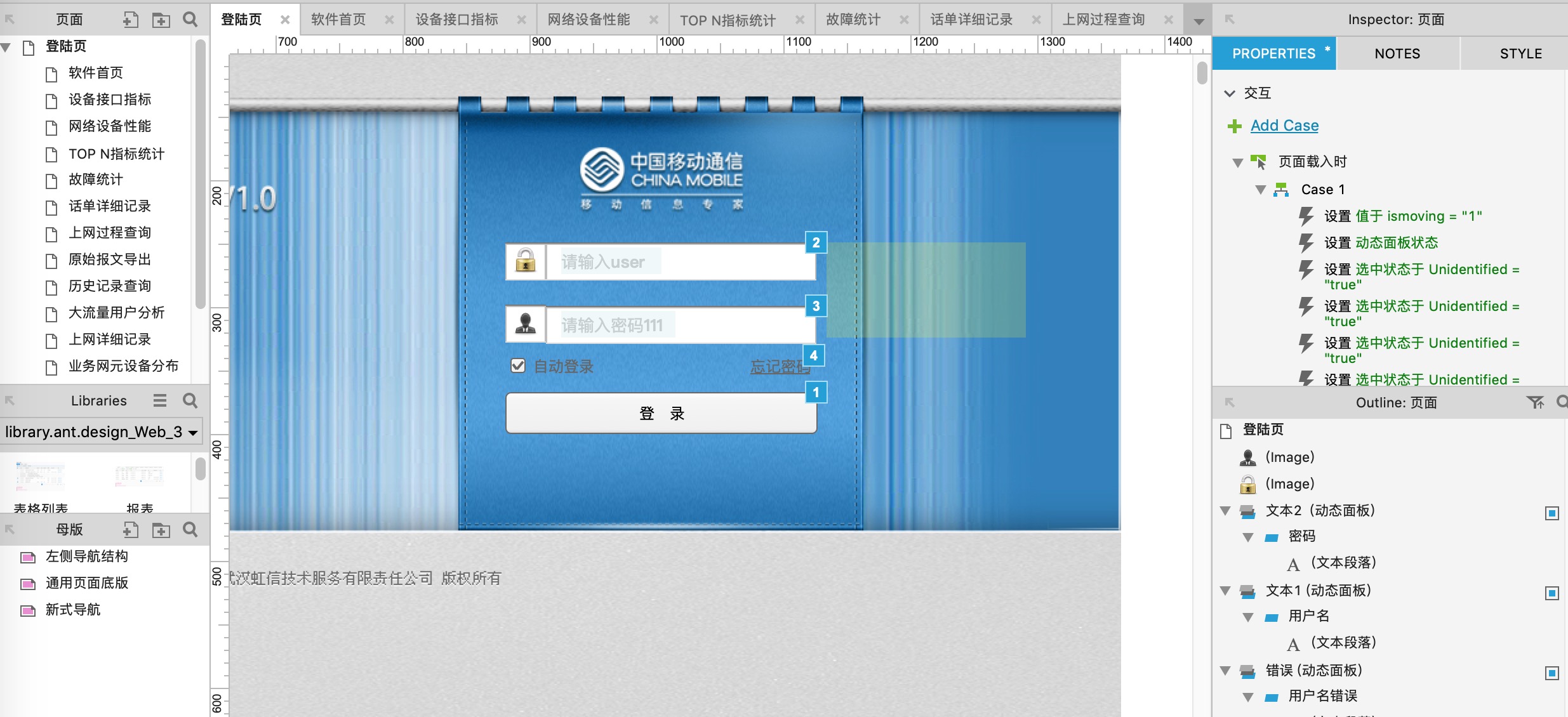Switch to the PROPERTIES tab in Inspector
Viewport: 1568px width, 717px height.
(1273, 53)
